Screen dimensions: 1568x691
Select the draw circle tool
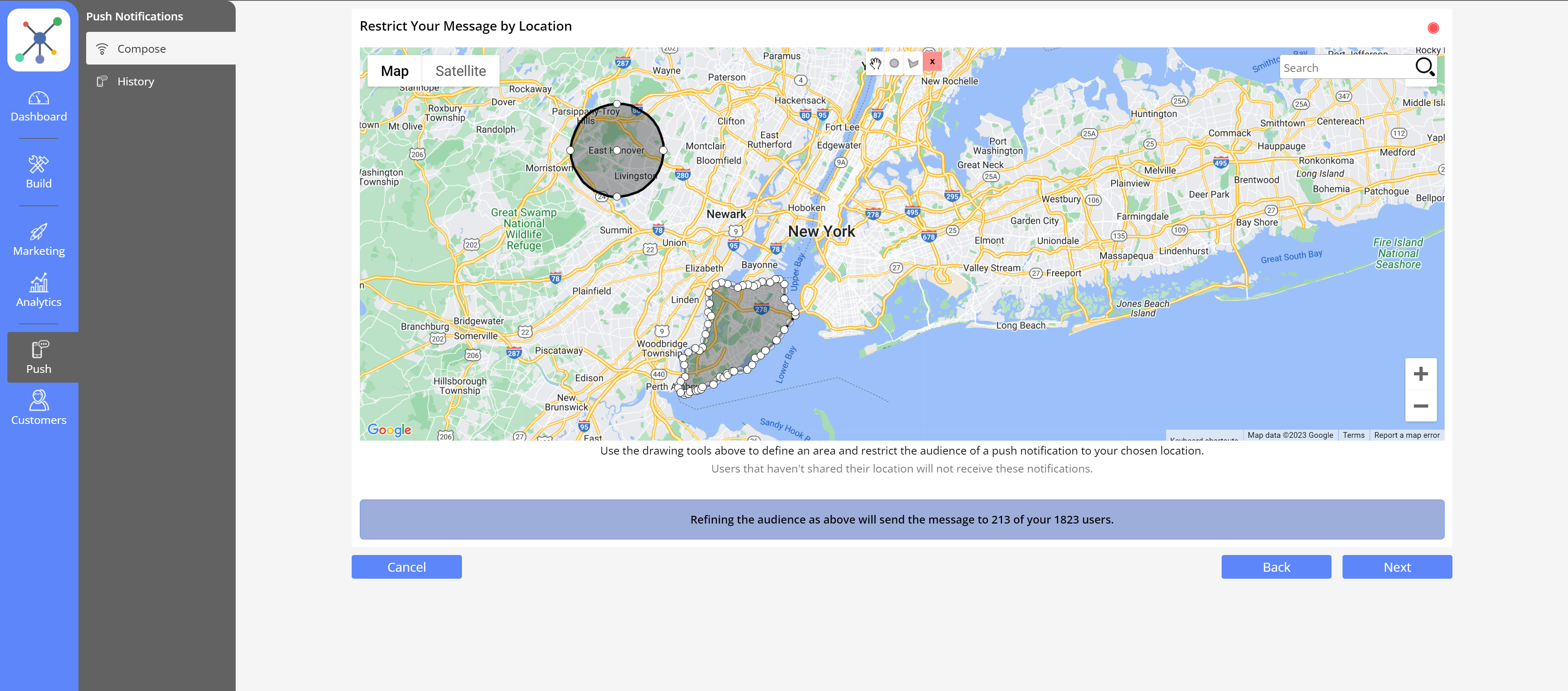(894, 63)
